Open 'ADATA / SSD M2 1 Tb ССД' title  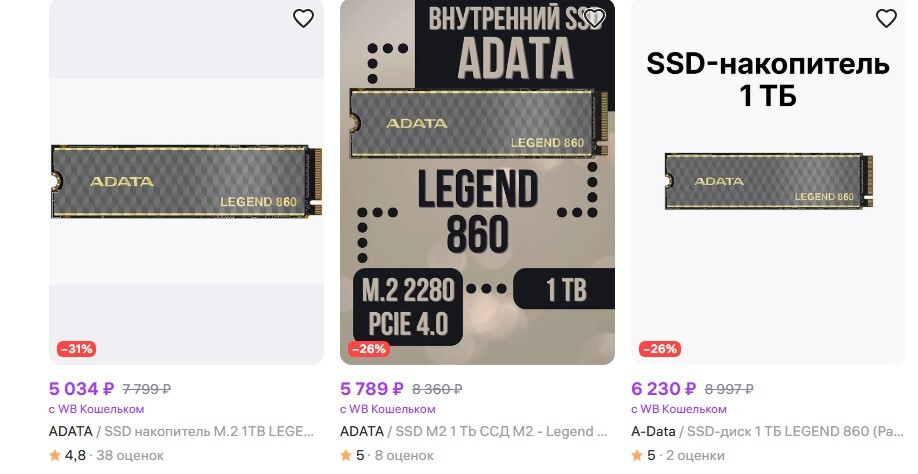[x=473, y=432]
